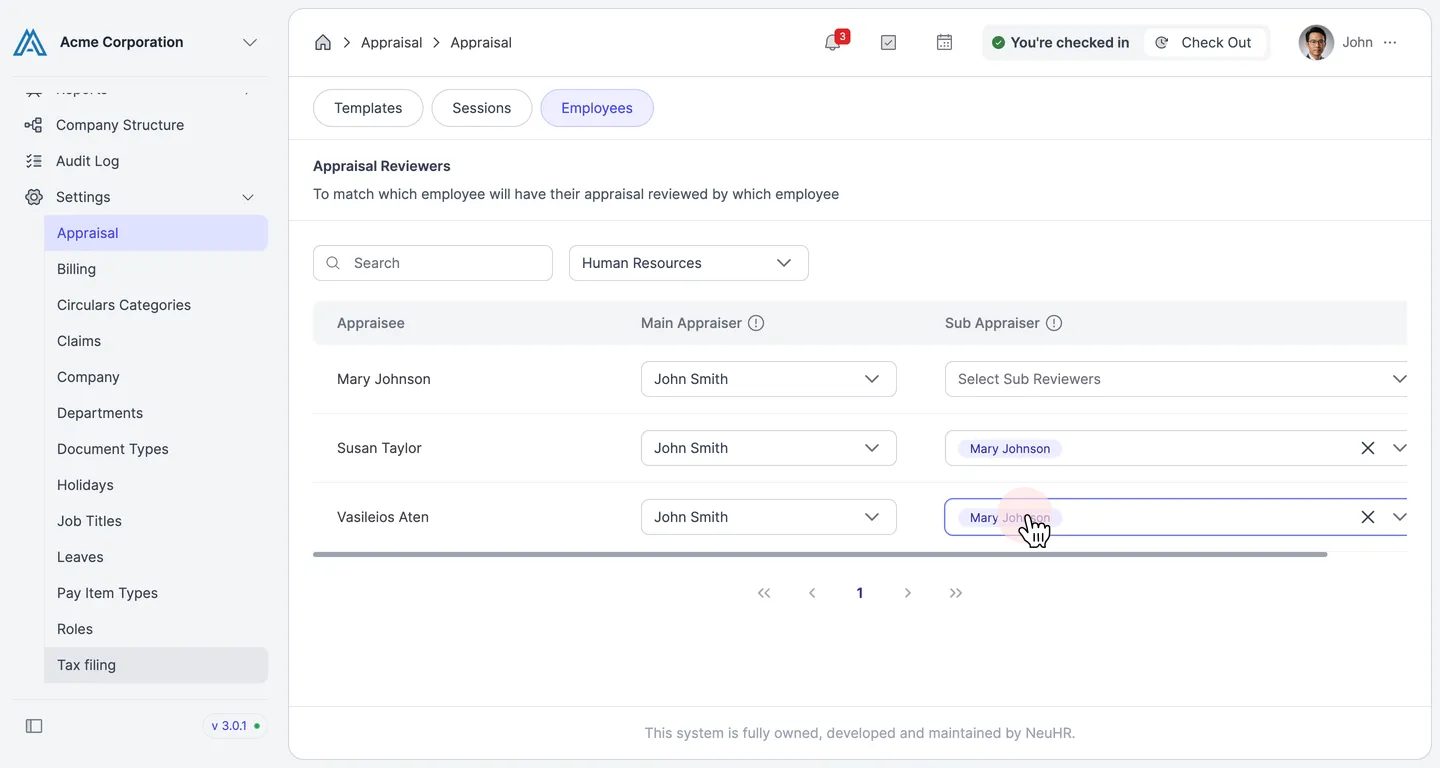Image resolution: width=1440 pixels, height=768 pixels.
Task: Click the Settings gear icon
Action: pos(33,197)
